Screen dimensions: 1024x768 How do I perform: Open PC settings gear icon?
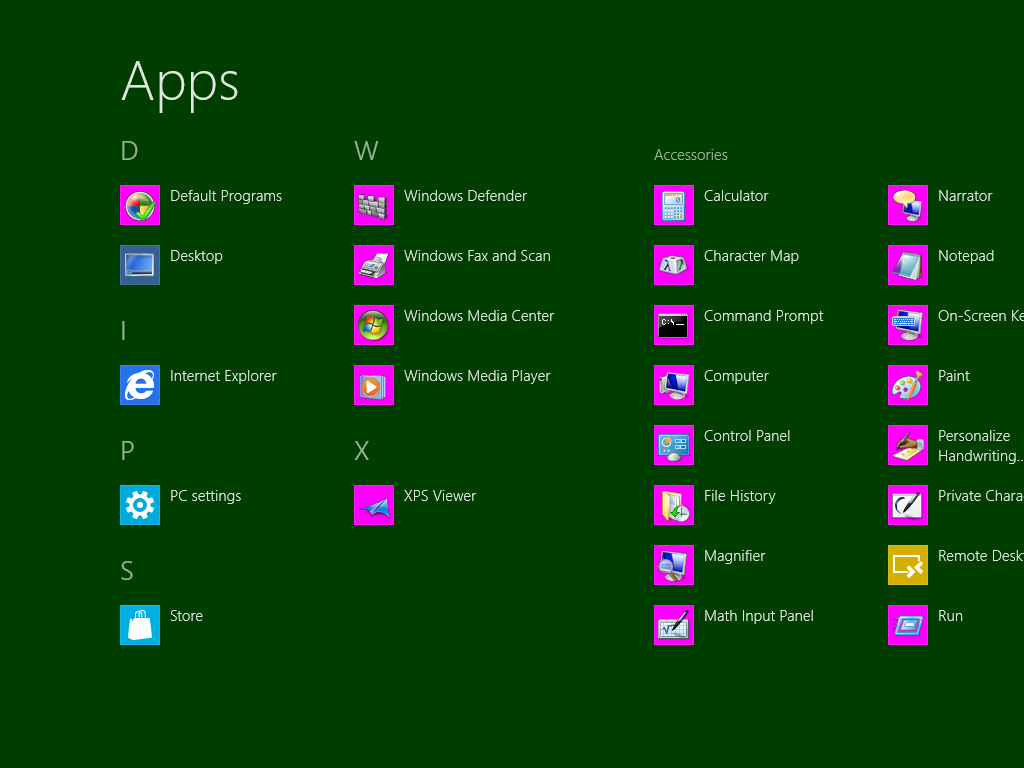click(140, 505)
